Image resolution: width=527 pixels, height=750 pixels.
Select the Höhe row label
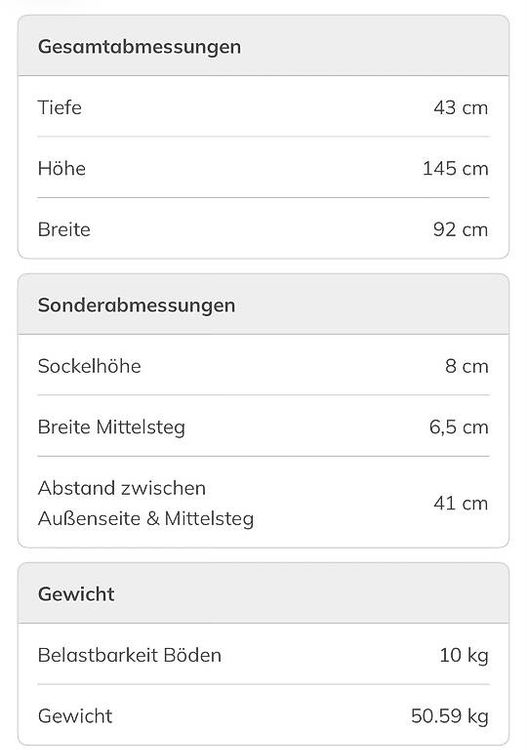(62, 168)
